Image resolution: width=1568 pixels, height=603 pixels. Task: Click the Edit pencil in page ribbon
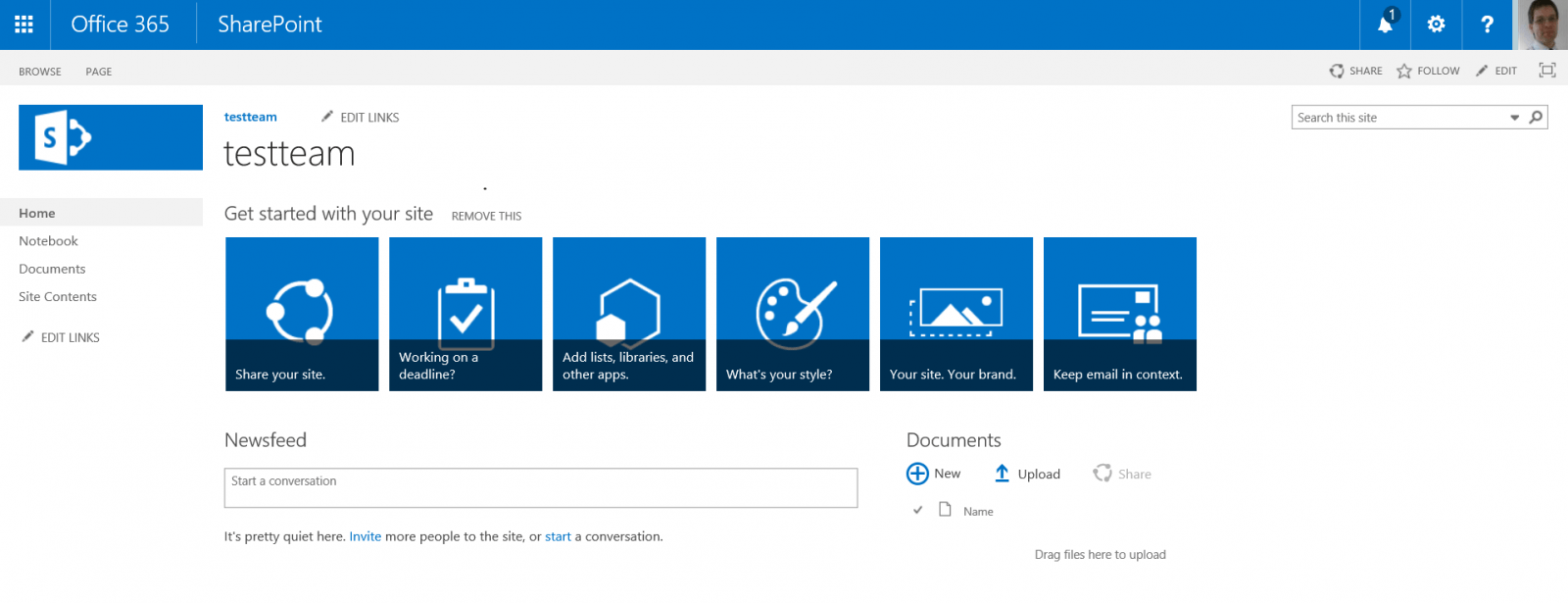(1482, 71)
